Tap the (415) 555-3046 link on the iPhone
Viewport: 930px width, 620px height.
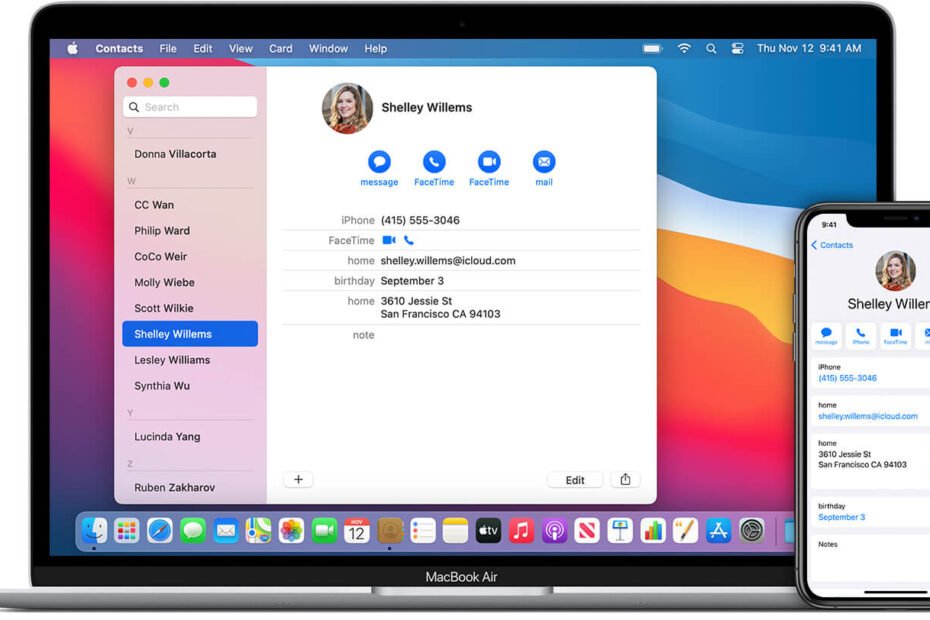click(847, 378)
